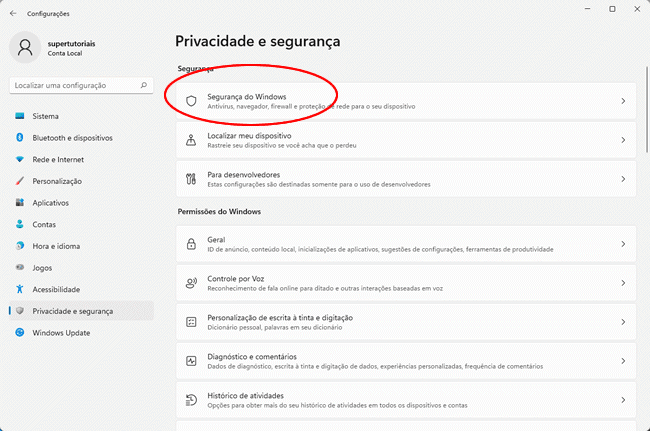Minimize the Configurações window
This screenshot has height=431, width=650.
[x=587, y=9]
